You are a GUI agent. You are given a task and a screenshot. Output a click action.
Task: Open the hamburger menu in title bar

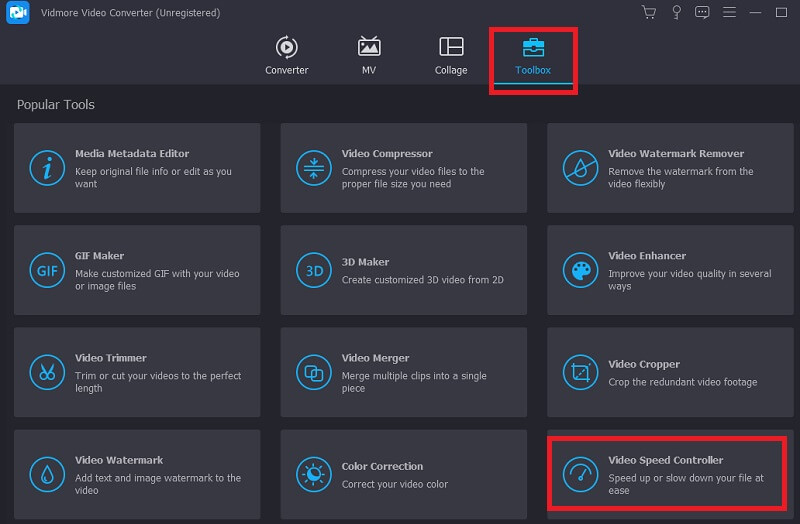(729, 13)
